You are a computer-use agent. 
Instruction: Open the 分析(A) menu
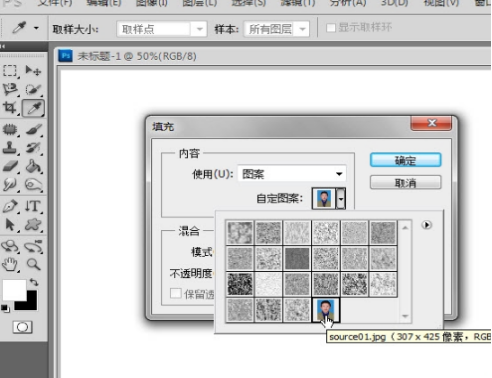pyautogui.click(x=348, y=3)
